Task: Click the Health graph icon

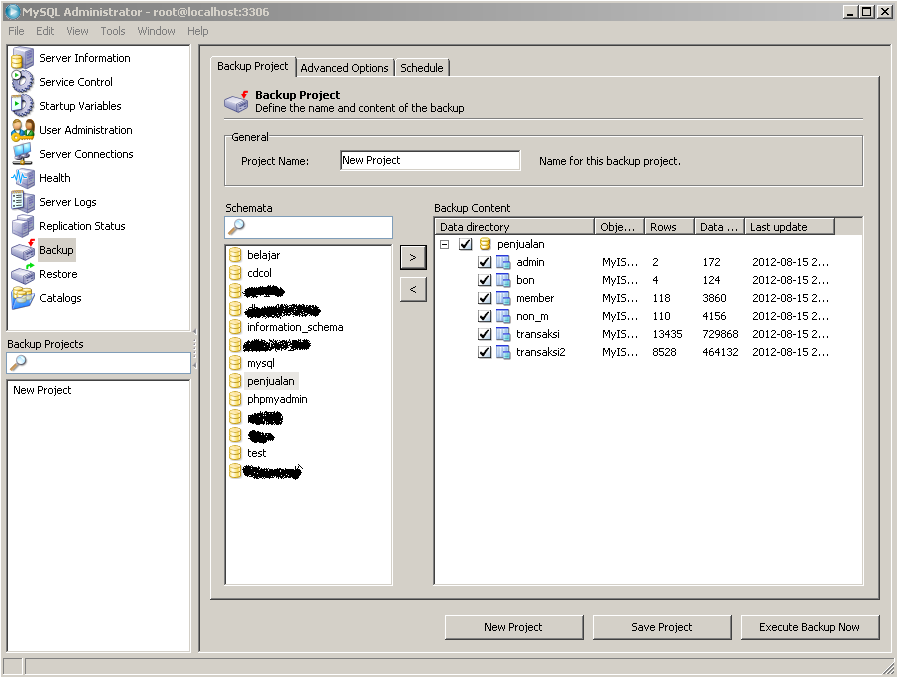Action: pos(23,178)
